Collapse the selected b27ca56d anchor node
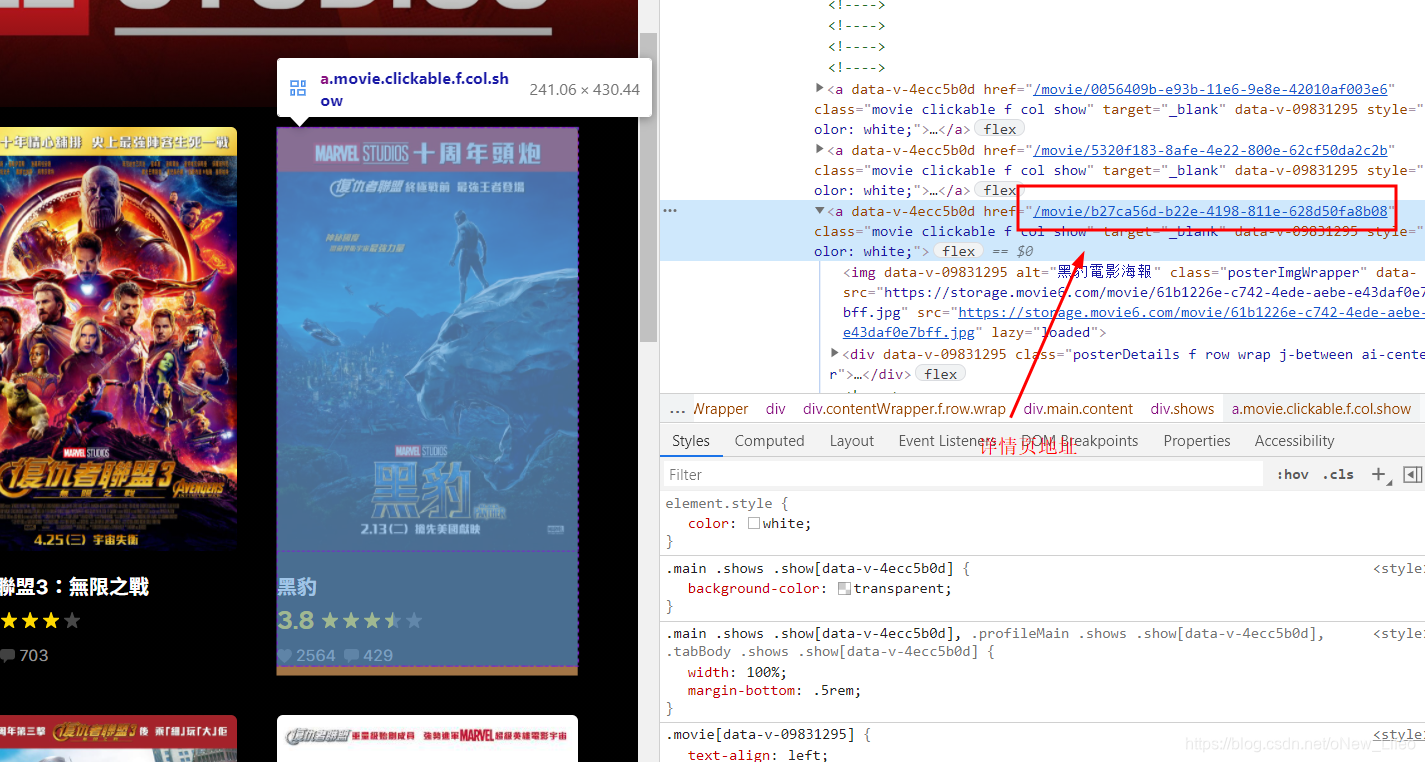Screen dimensions: 1425x762 820,211
